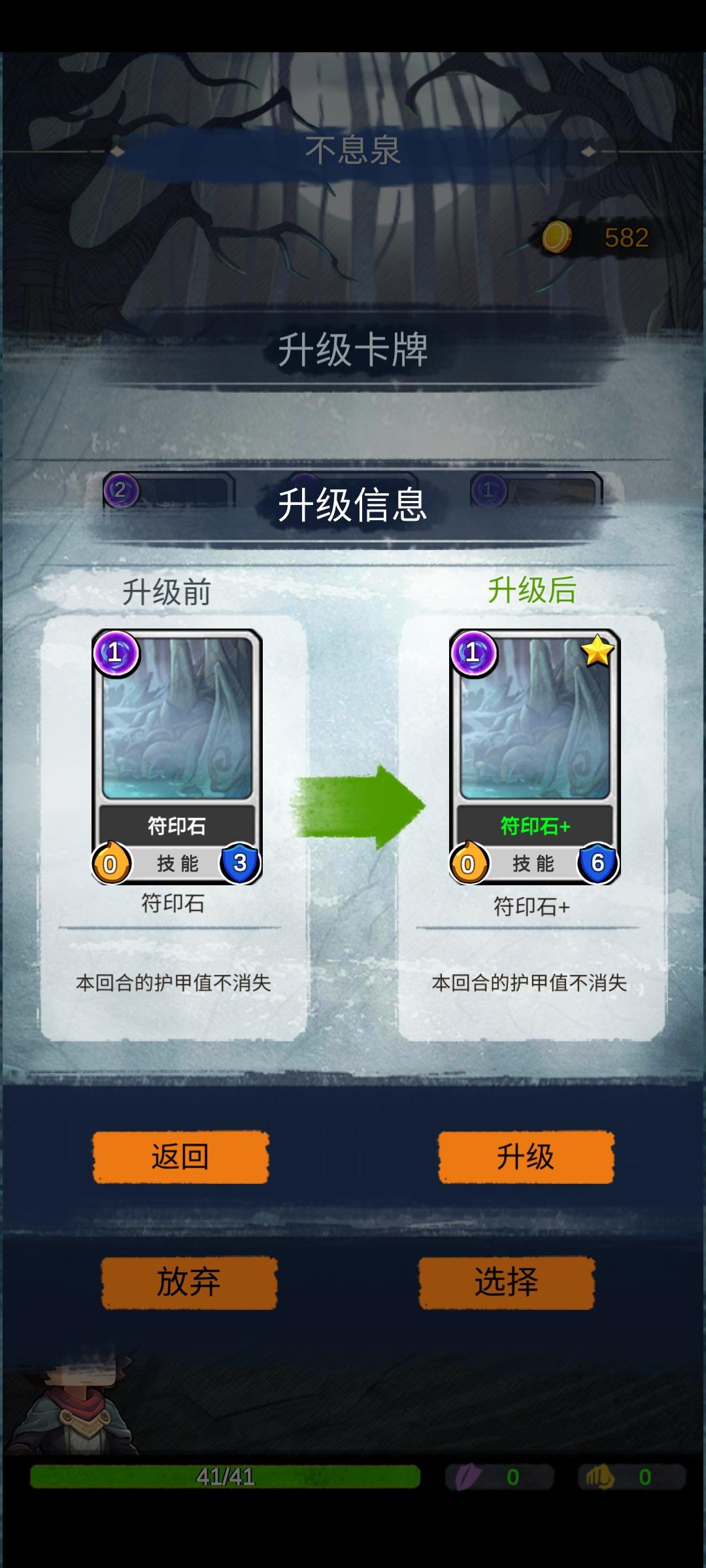The width and height of the screenshot is (706, 1568).
Task: Click the gold star on upgraded card
Action: [597, 651]
